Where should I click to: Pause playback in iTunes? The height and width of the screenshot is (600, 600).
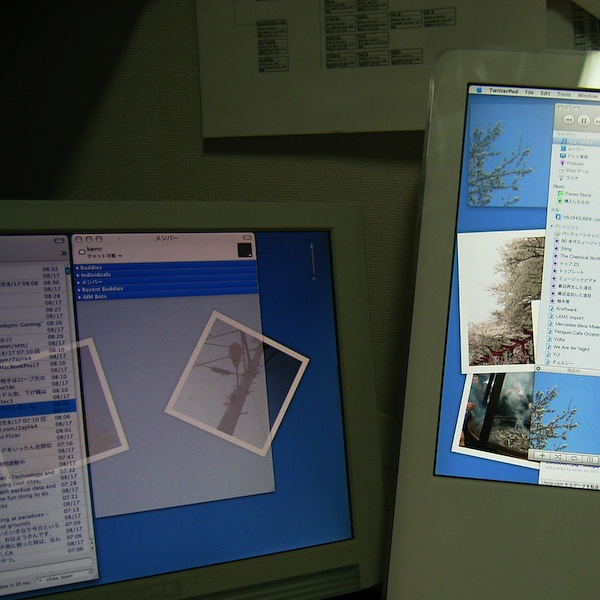click(x=584, y=121)
